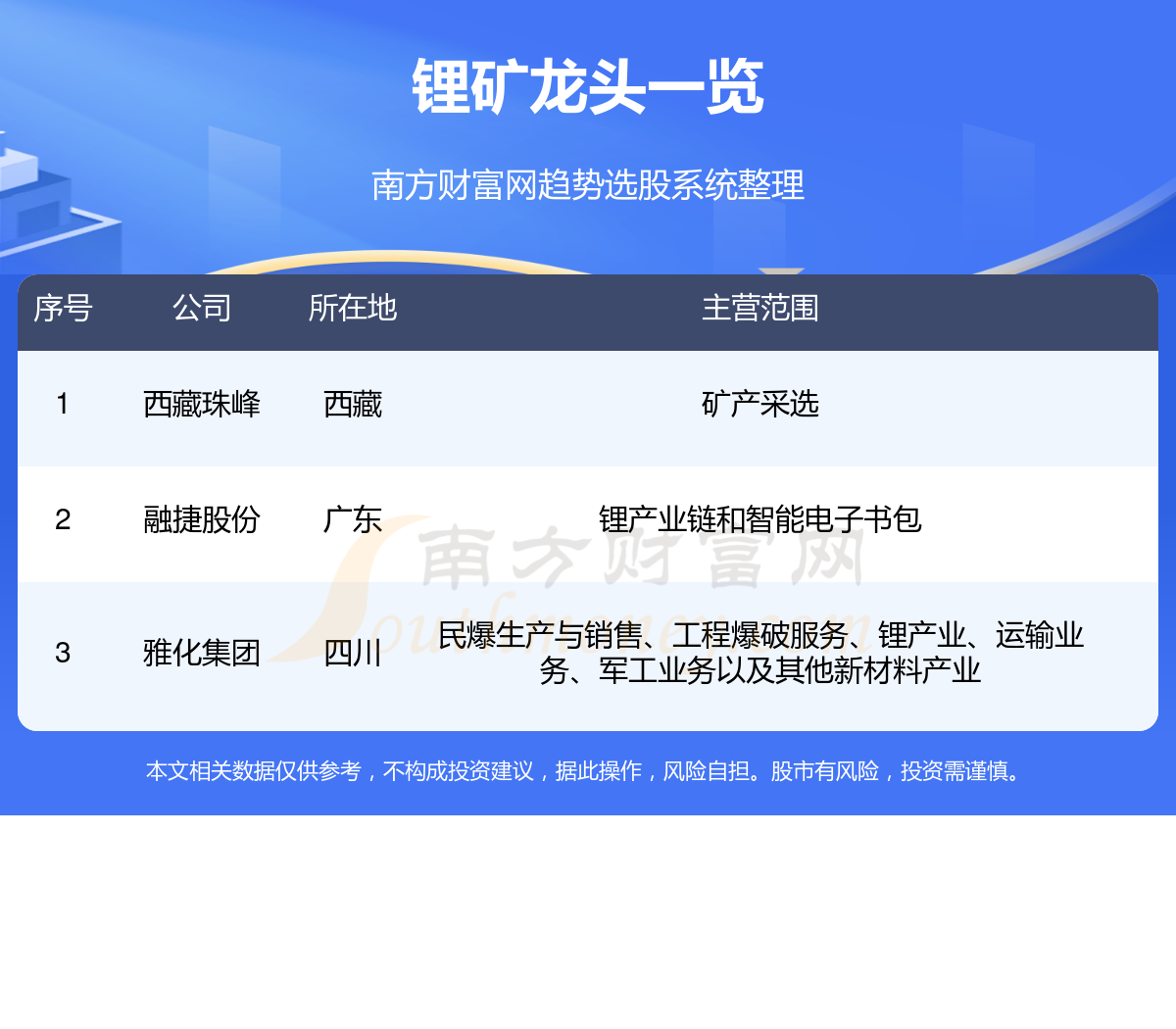The height and width of the screenshot is (1029, 1176).
Task: Click serial number 2 cell
Action: (63, 519)
